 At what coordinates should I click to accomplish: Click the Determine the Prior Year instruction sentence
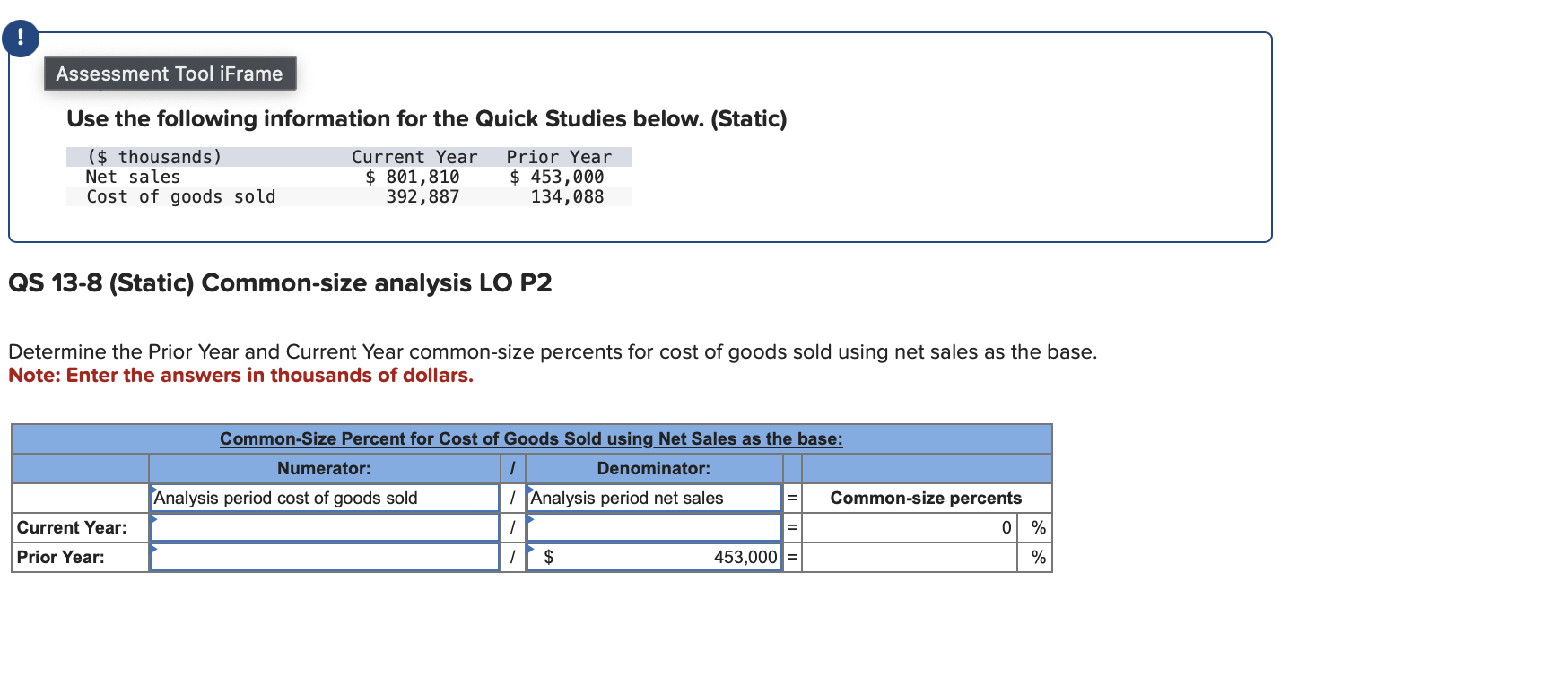coord(553,351)
